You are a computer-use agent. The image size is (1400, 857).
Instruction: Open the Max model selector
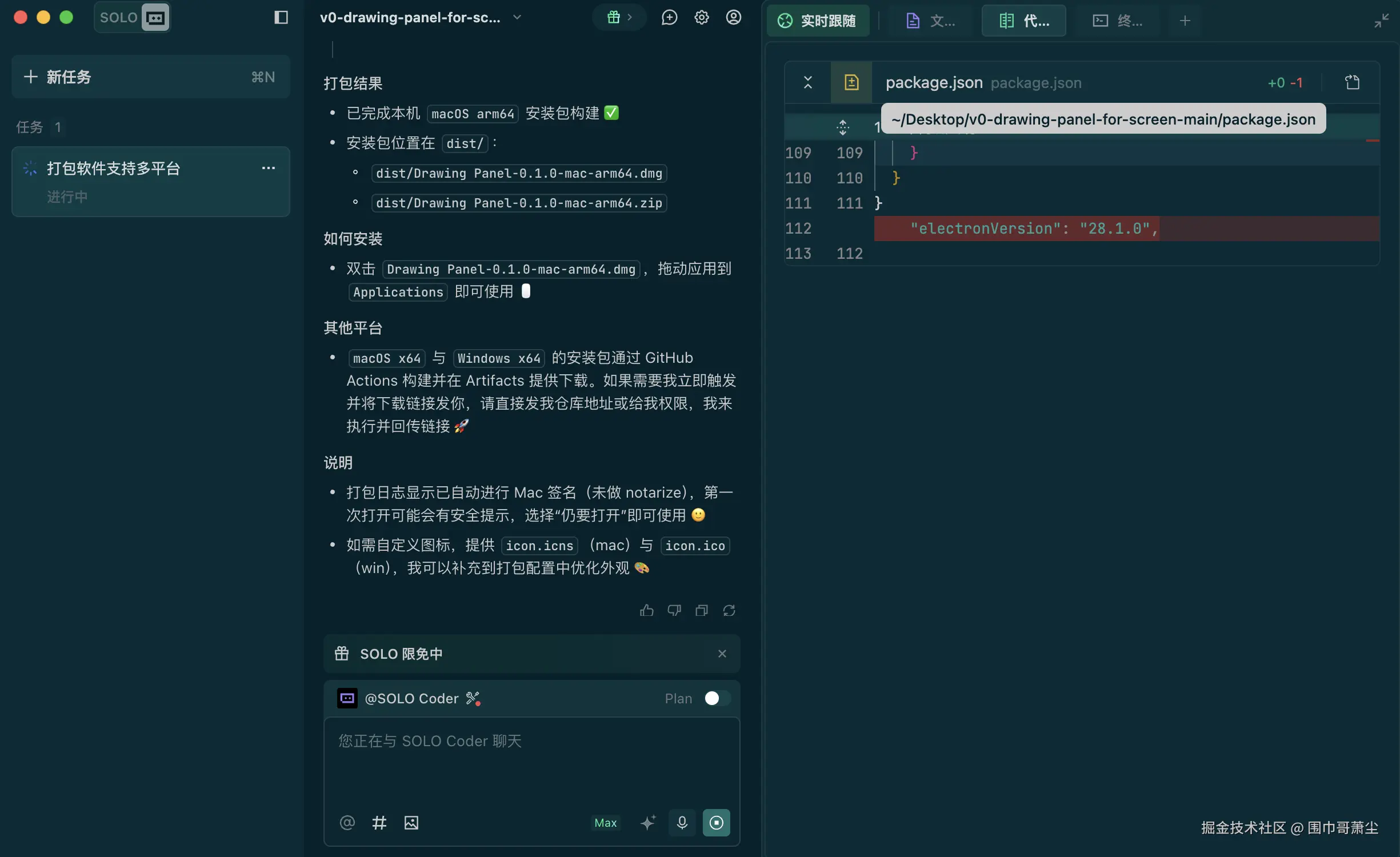[605, 823]
